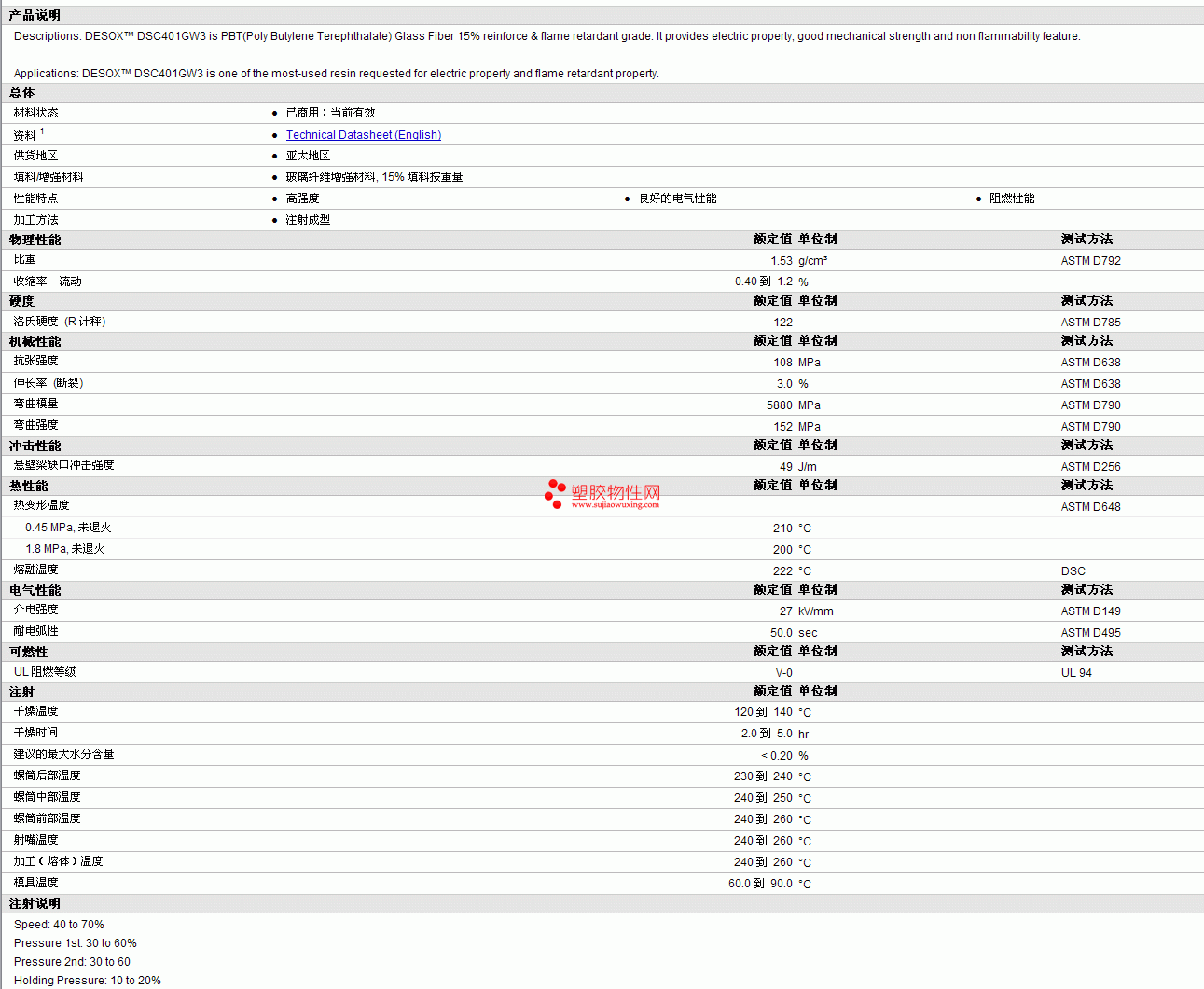Click the 射嘴温度 row label

pos(35,840)
